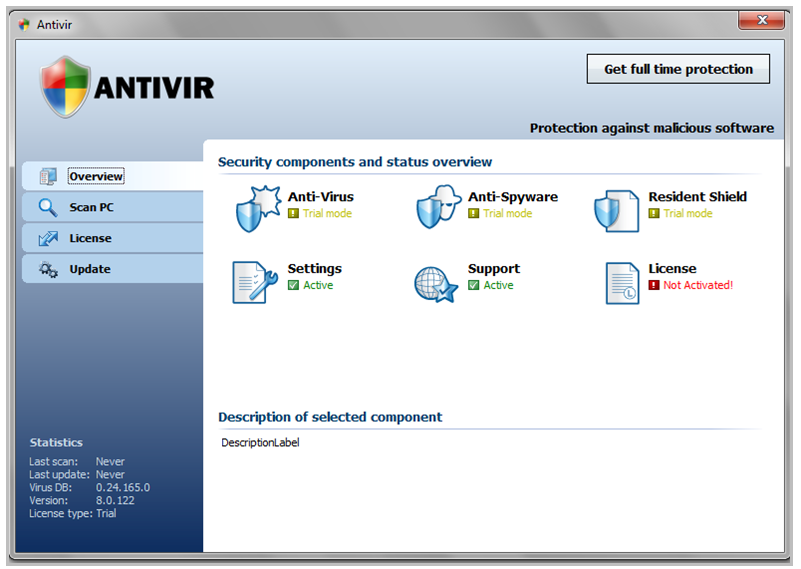The width and height of the screenshot is (801, 569).
Task: Click the License sidebar arrow icon
Action: [48, 238]
